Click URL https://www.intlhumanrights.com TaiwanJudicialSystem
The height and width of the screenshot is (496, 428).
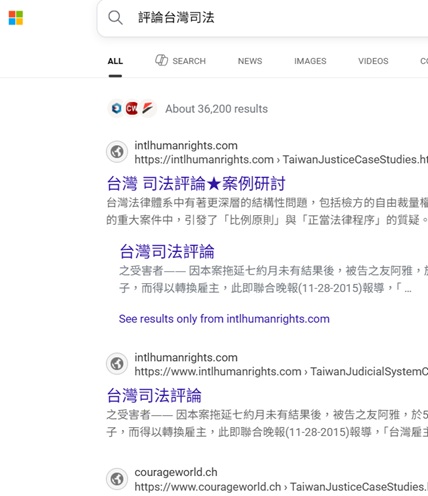281,371
